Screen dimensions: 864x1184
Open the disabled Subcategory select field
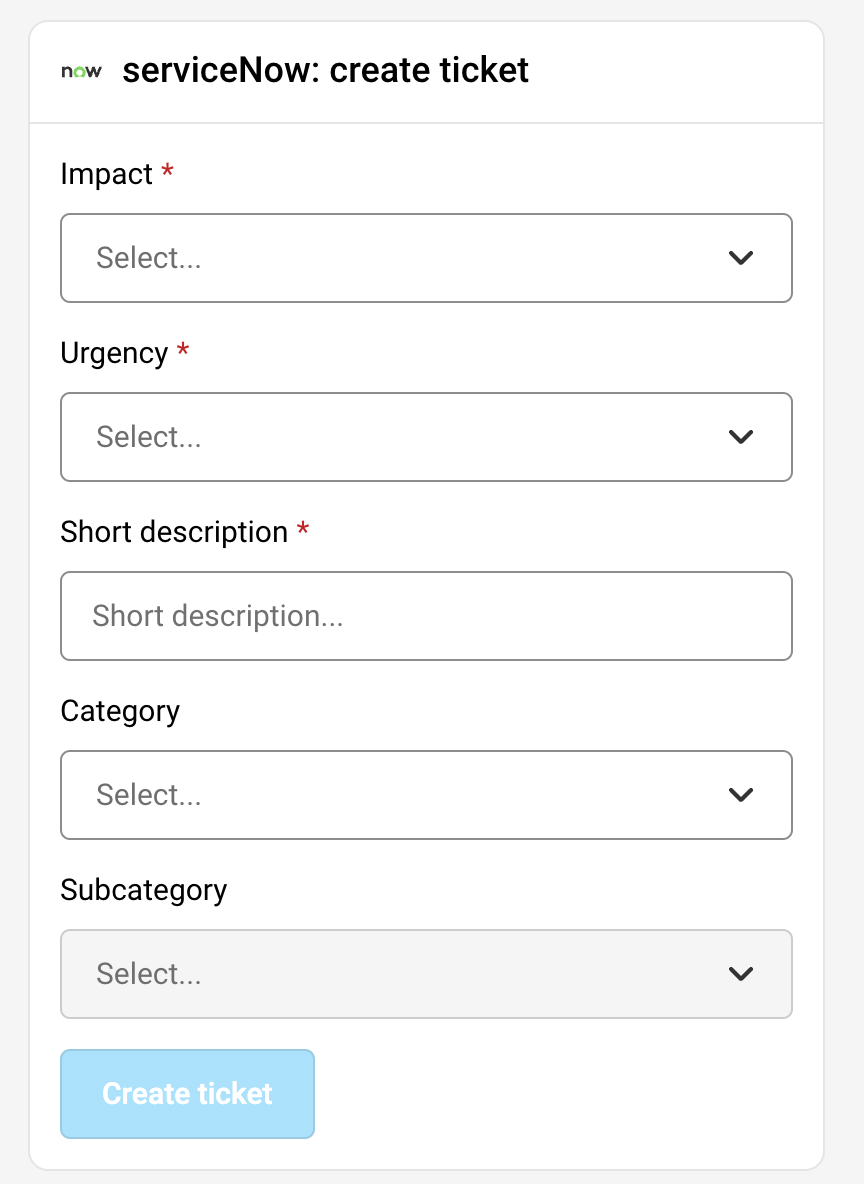point(400,974)
